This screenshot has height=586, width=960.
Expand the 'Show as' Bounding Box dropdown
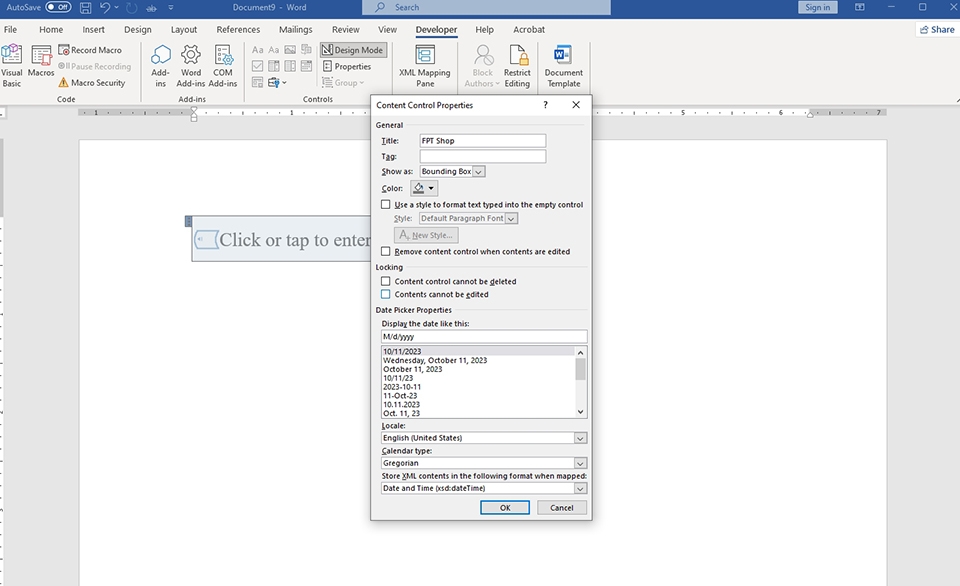[479, 172]
